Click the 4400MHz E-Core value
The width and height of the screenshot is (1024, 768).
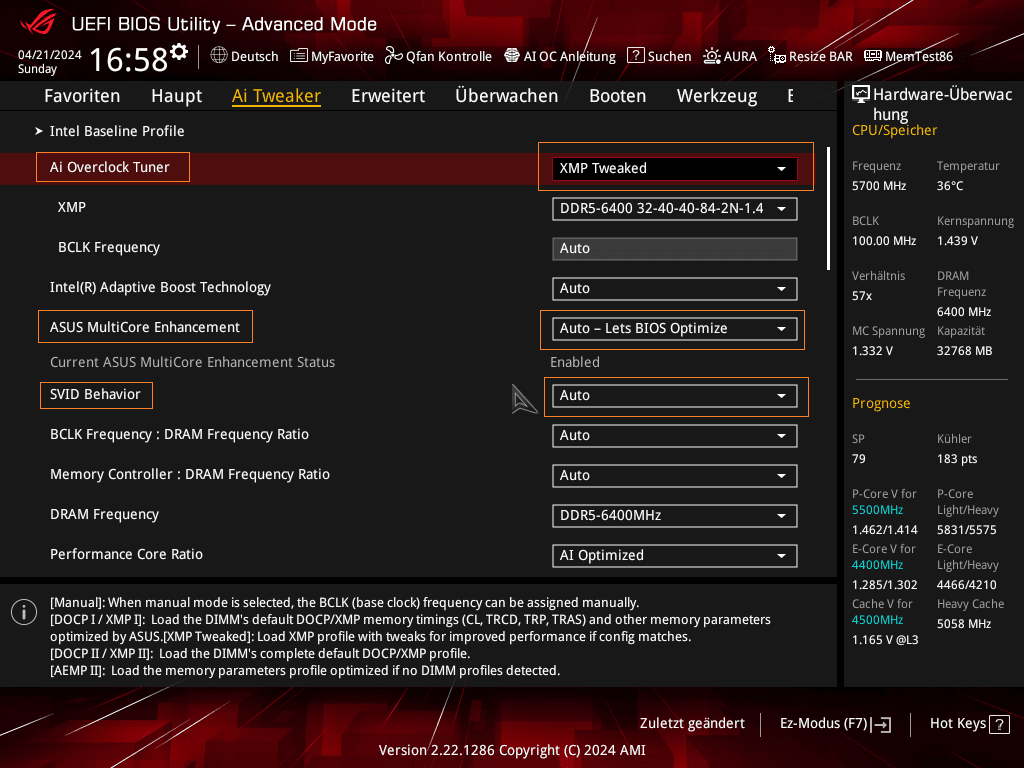[x=878, y=565]
